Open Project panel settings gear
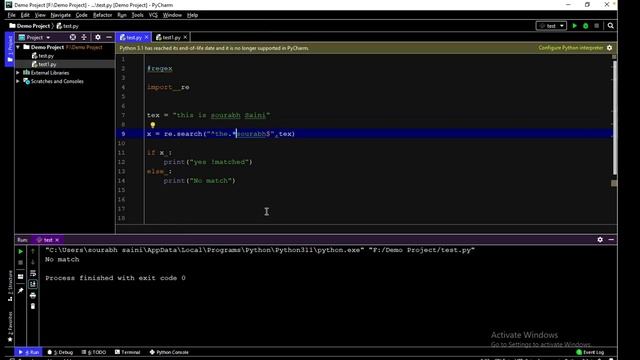This screenshot has height=360, width=640. (98, 37)
